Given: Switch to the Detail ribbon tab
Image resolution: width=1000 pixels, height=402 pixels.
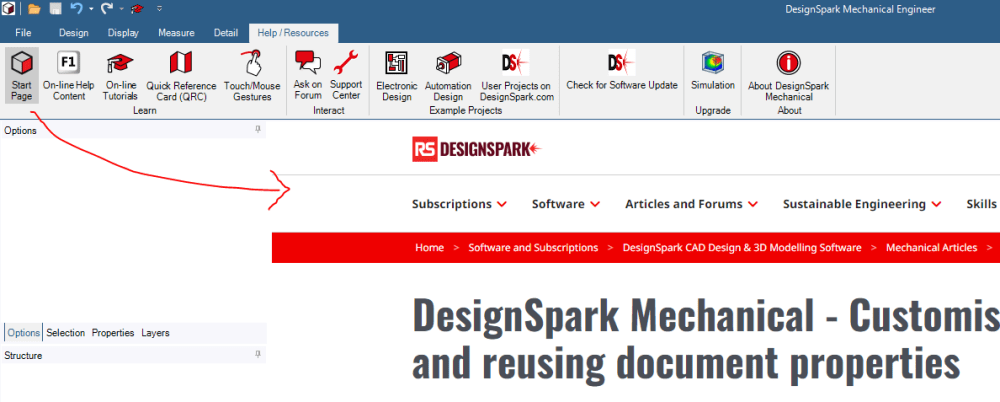Looking at the screenshot, I should pos(226,33).
